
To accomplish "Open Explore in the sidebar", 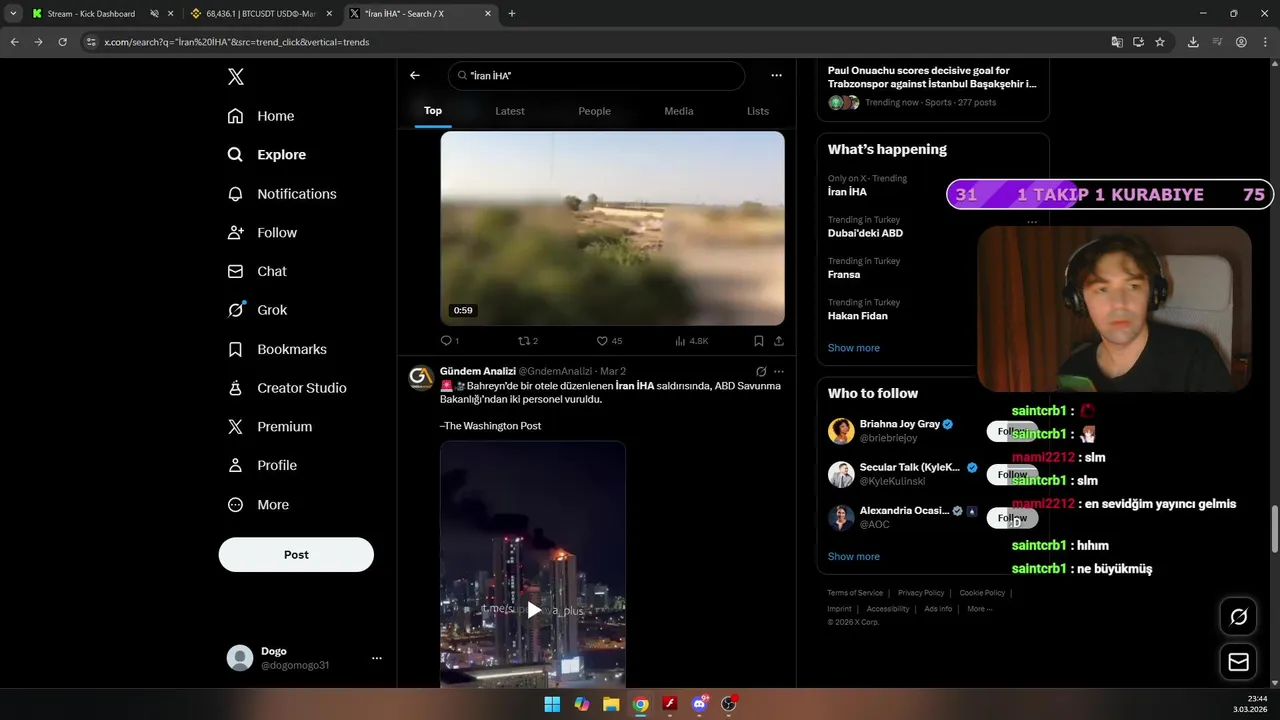I will 267,155.
